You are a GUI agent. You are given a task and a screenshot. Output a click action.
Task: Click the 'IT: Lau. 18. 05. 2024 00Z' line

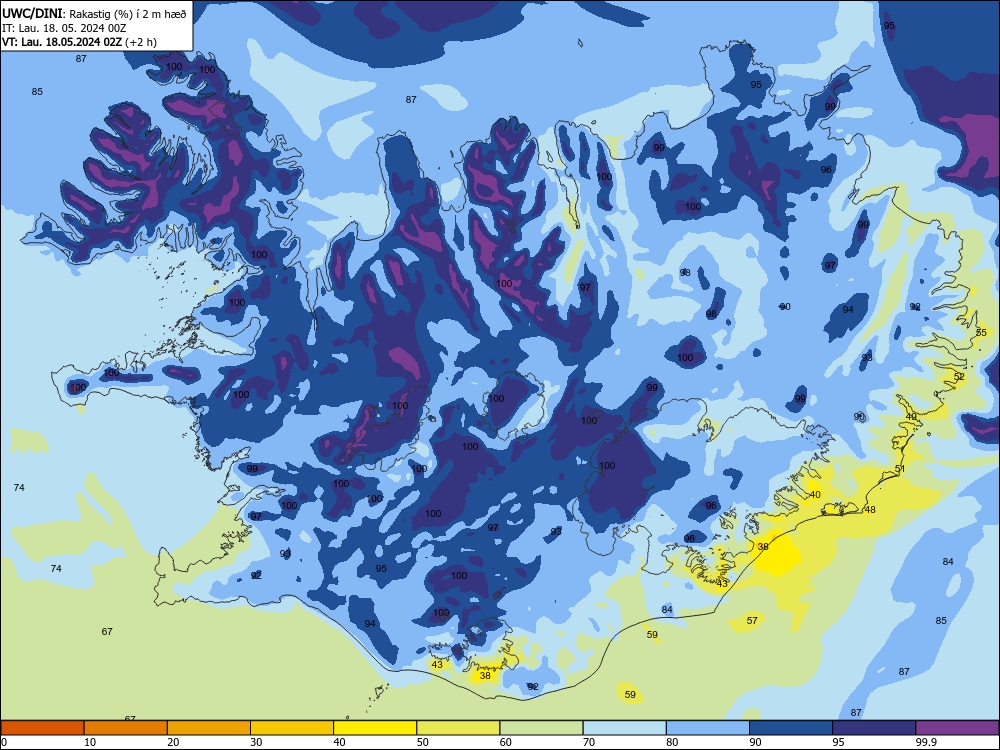point(64,28)
